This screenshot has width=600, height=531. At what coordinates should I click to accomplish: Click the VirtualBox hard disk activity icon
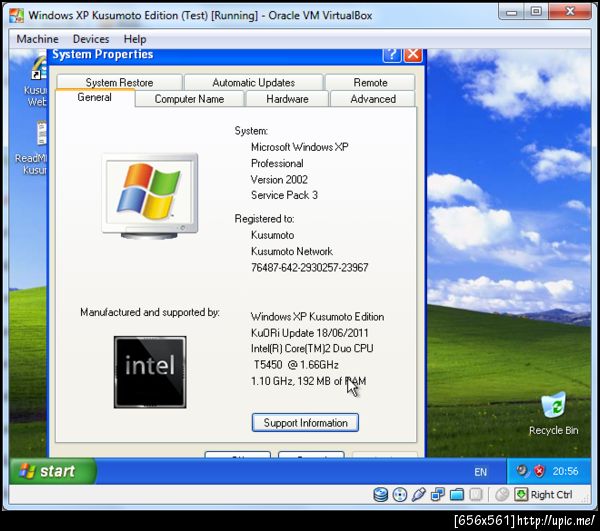(380, 495)
